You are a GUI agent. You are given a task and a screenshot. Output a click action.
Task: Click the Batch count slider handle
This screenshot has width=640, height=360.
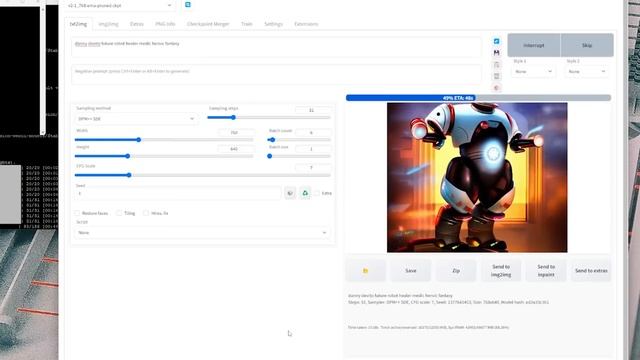point(273,140)
